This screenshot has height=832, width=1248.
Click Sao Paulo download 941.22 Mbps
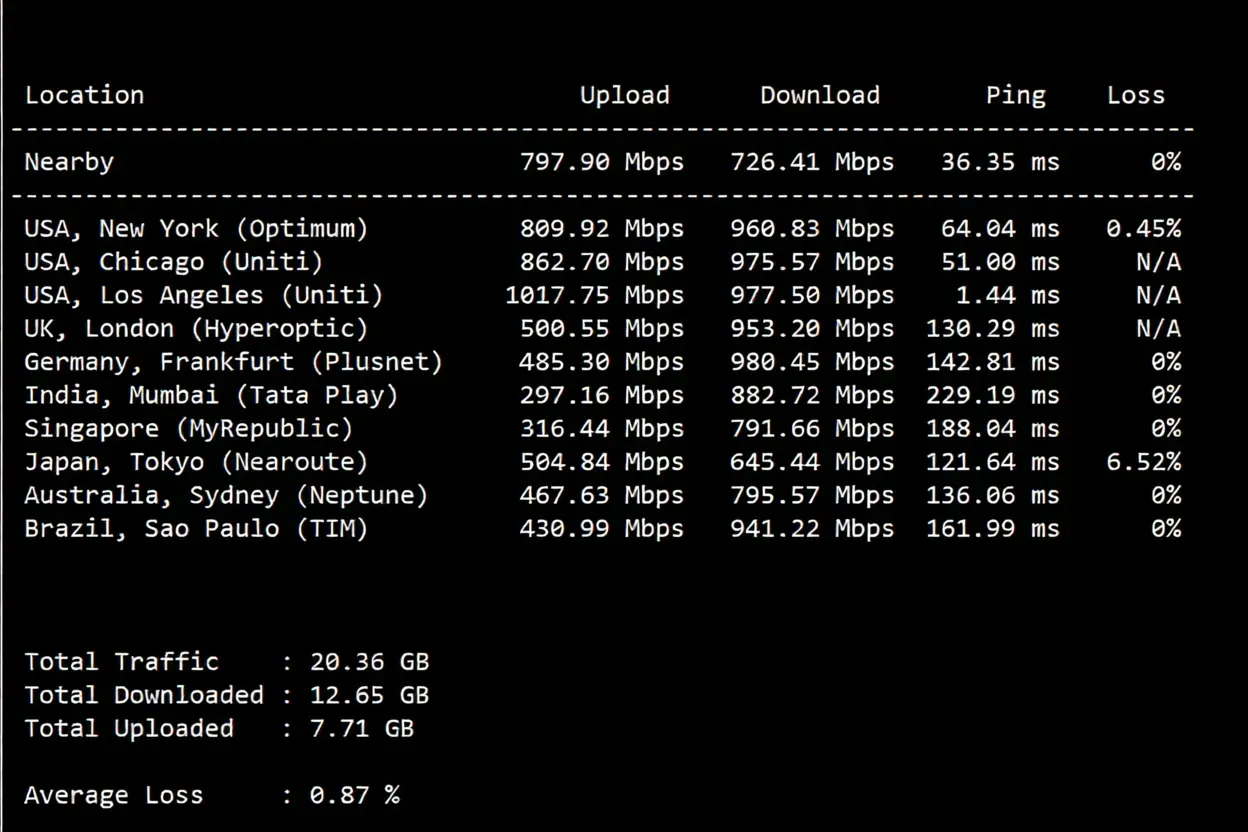812,529
